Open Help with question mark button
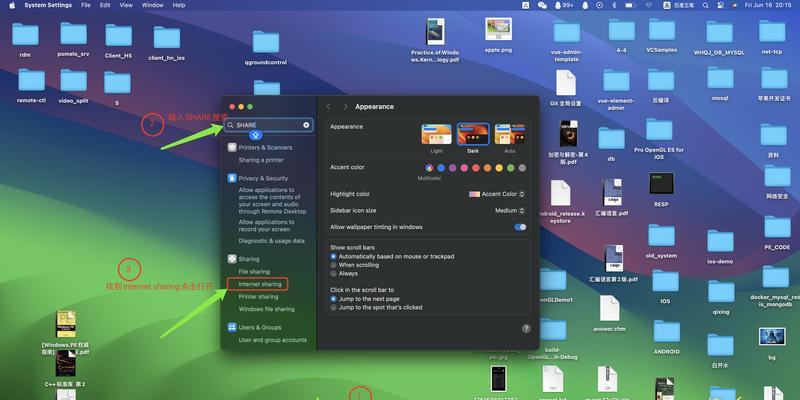 [526, 329]
